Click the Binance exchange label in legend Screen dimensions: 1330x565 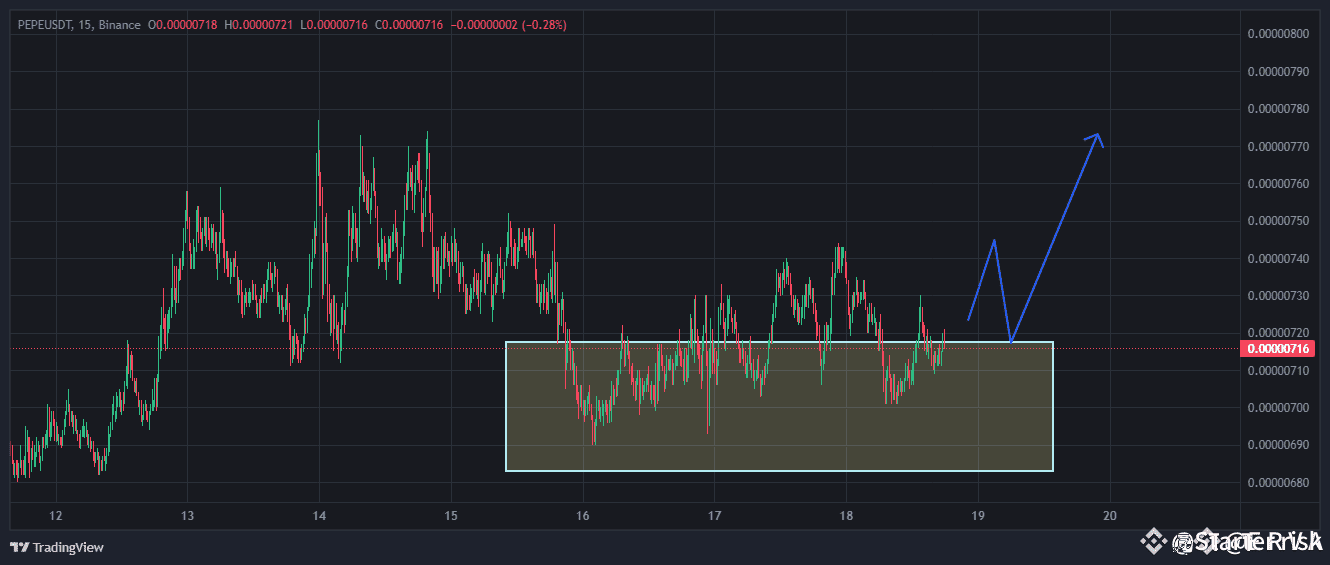120,24
